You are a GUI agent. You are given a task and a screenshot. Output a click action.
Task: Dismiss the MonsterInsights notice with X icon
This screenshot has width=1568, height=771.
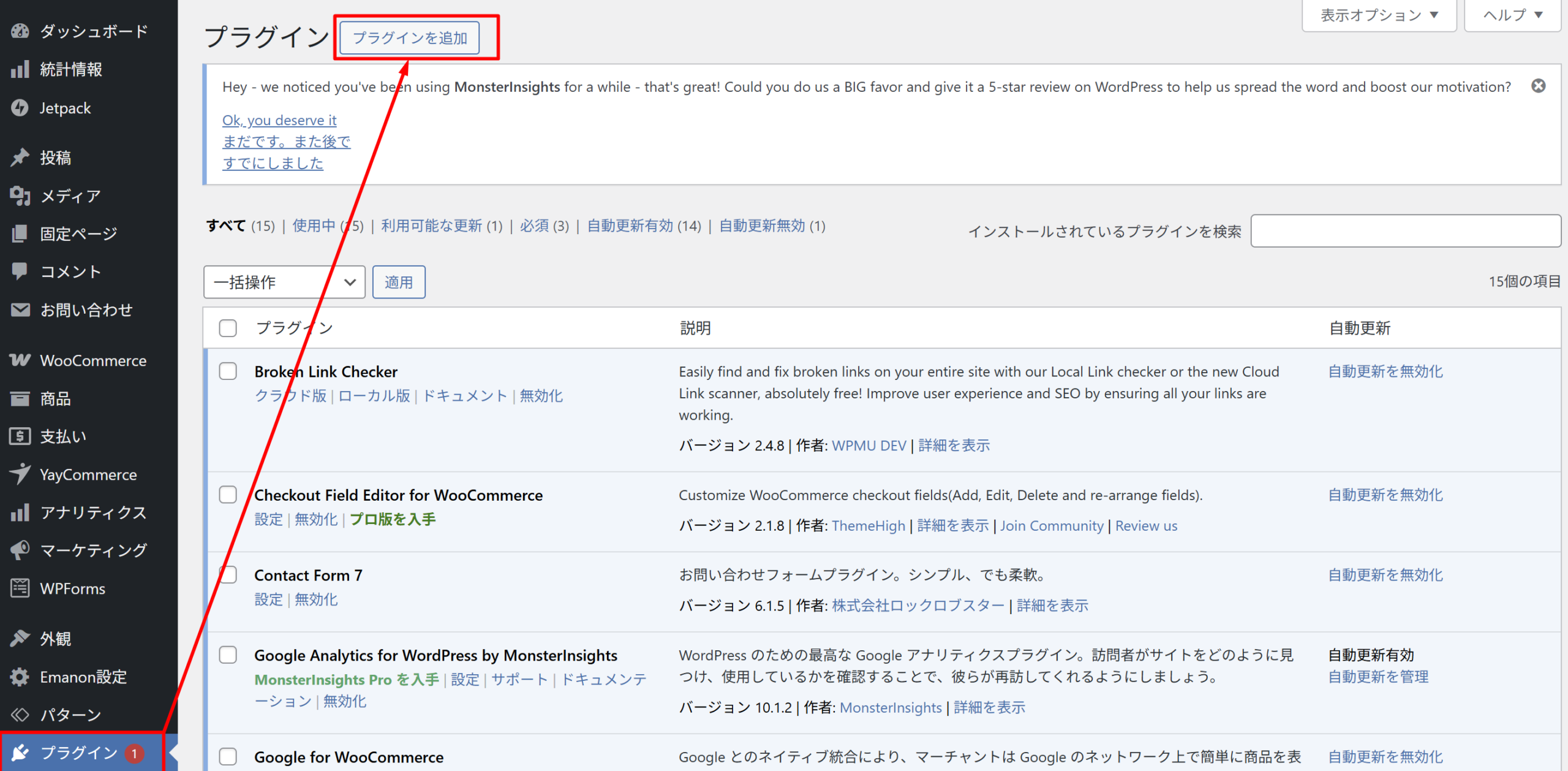point(1538,86)
